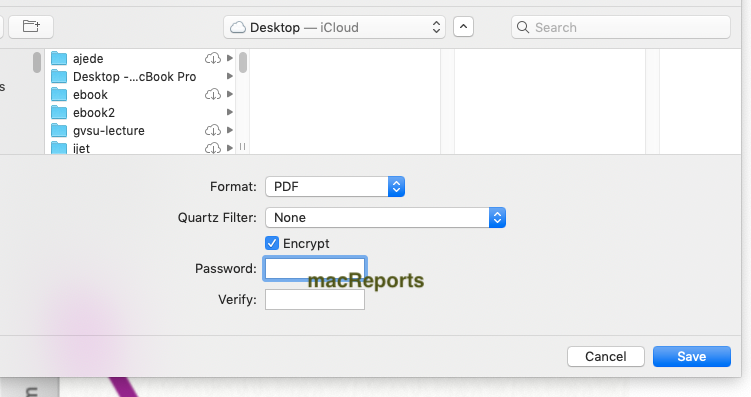
Task: Click the cloud download icon beside ijet
Action: [x=213, y=148]
